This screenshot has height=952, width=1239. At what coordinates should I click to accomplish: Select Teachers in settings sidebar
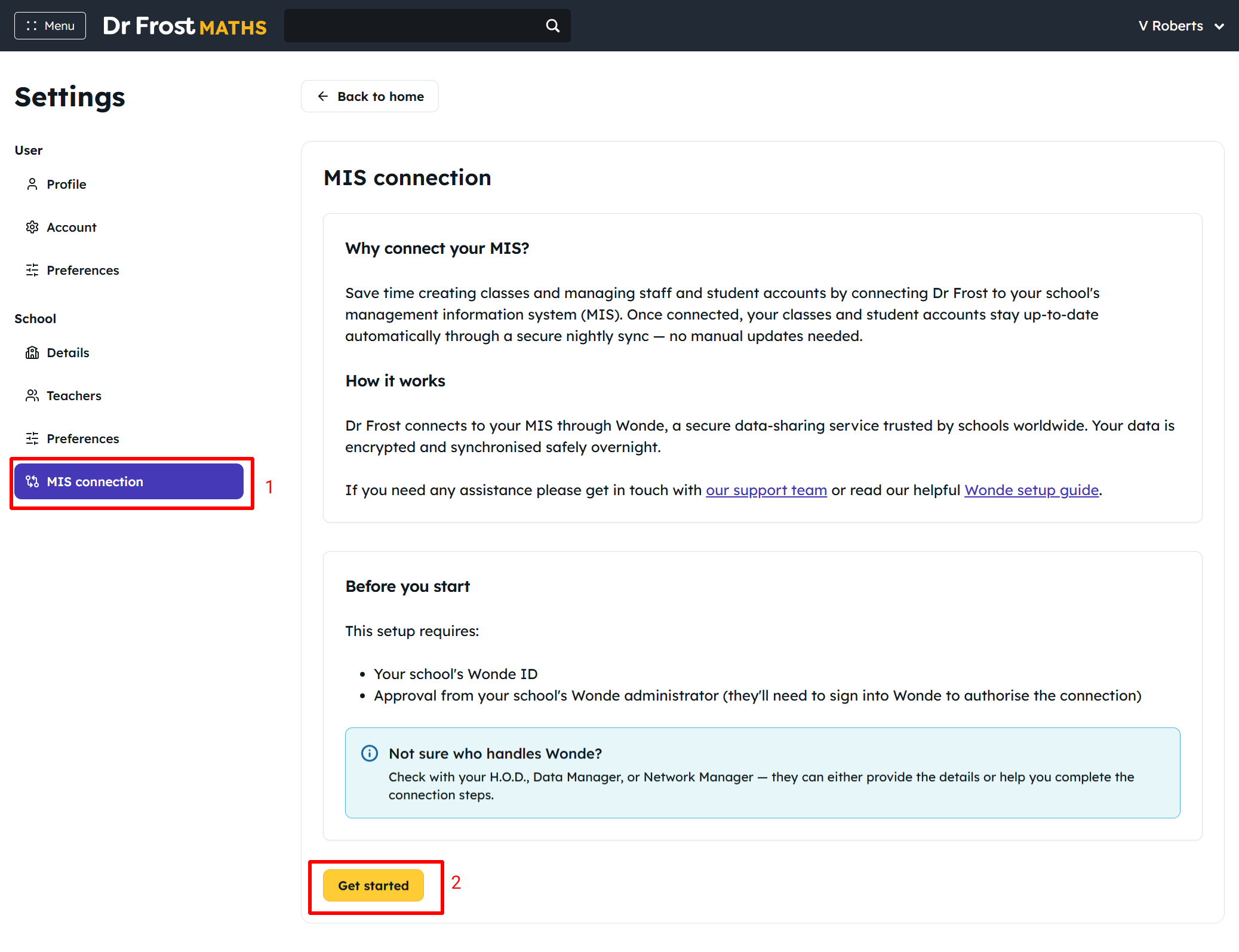click(74, 395)
